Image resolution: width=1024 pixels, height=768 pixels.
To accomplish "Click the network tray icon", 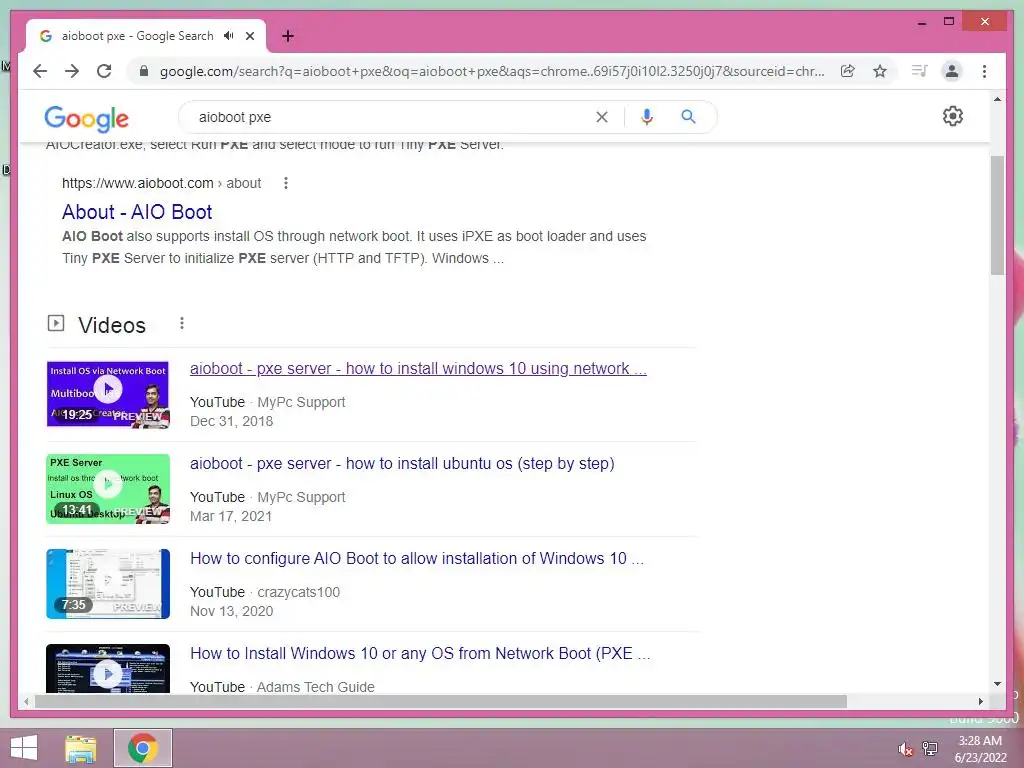I will pos(930,748).
